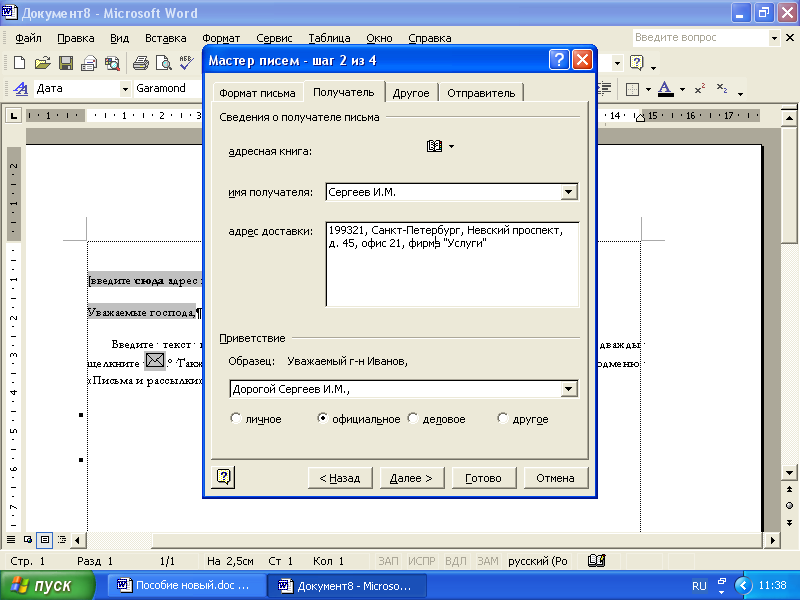Apply font color with the A icon
This screenshot has width=800, height=600.
(665, 89)
